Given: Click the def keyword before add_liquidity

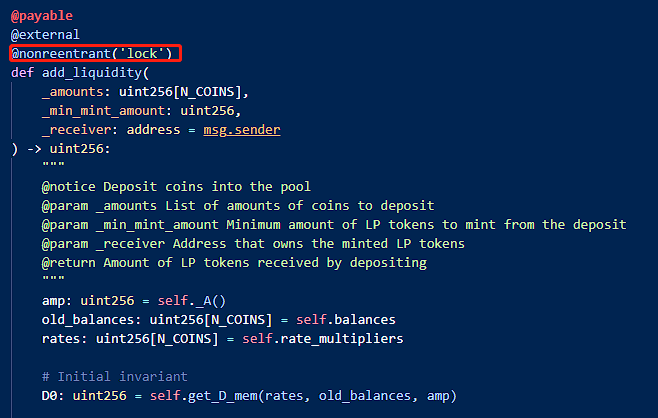Looking at the screenshot, I should coord(22,72).
